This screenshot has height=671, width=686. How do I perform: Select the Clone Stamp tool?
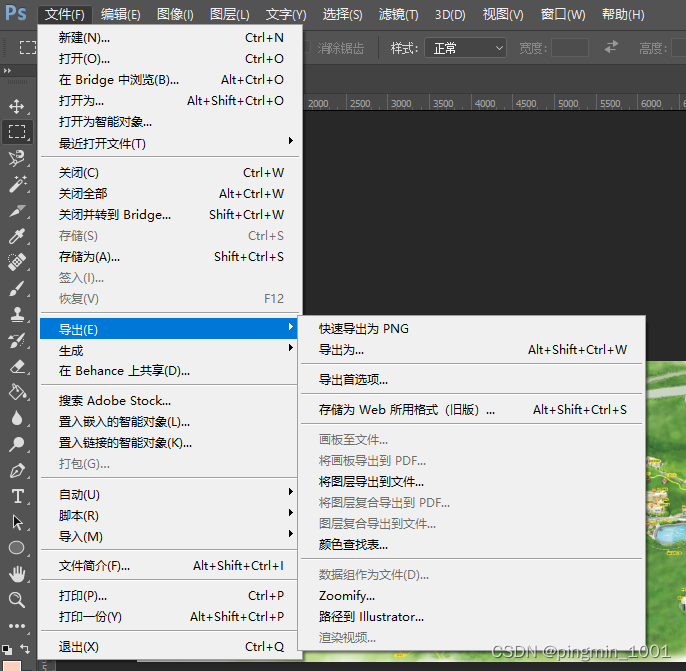coord(17,314)
